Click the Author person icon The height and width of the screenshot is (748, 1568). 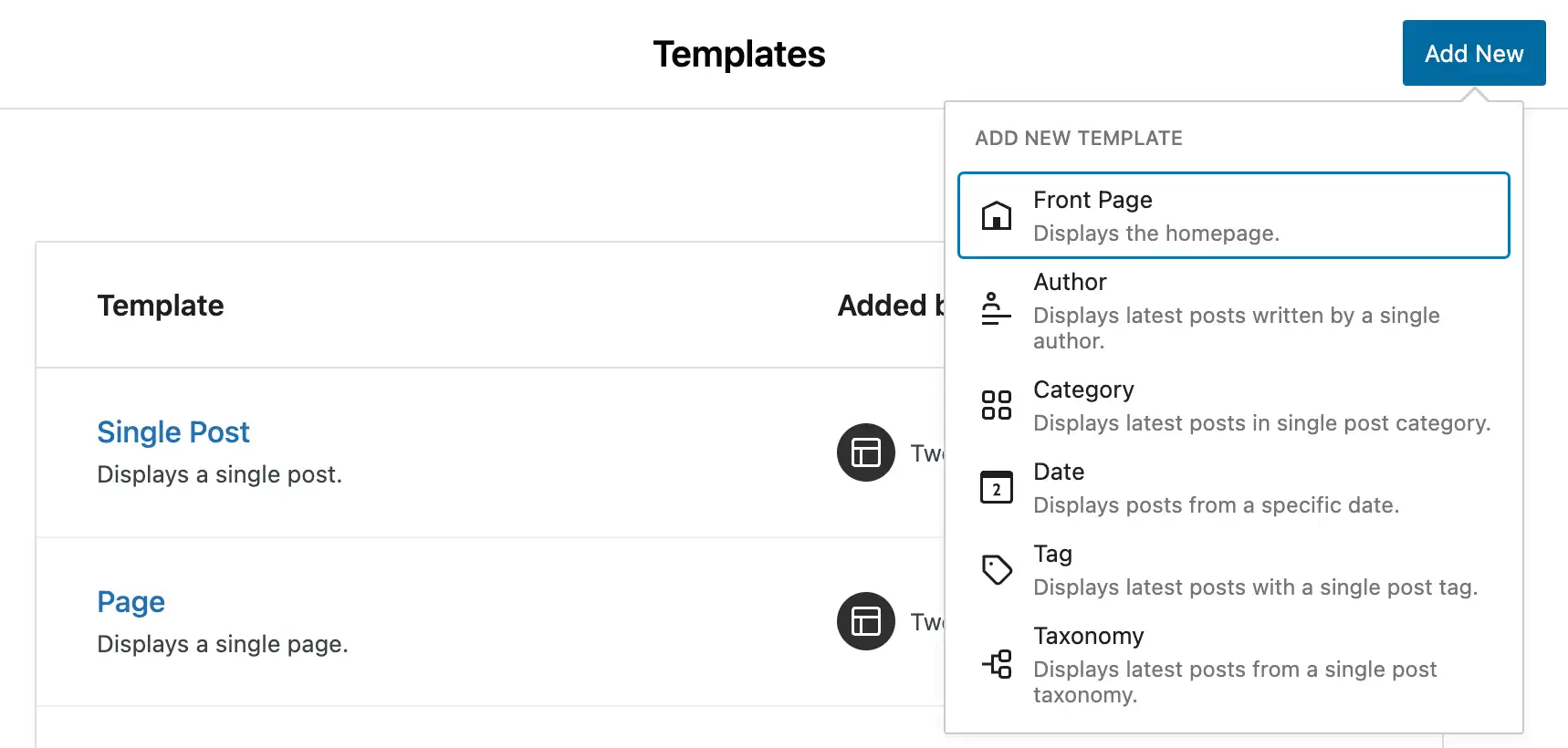[x=996, y=309]
